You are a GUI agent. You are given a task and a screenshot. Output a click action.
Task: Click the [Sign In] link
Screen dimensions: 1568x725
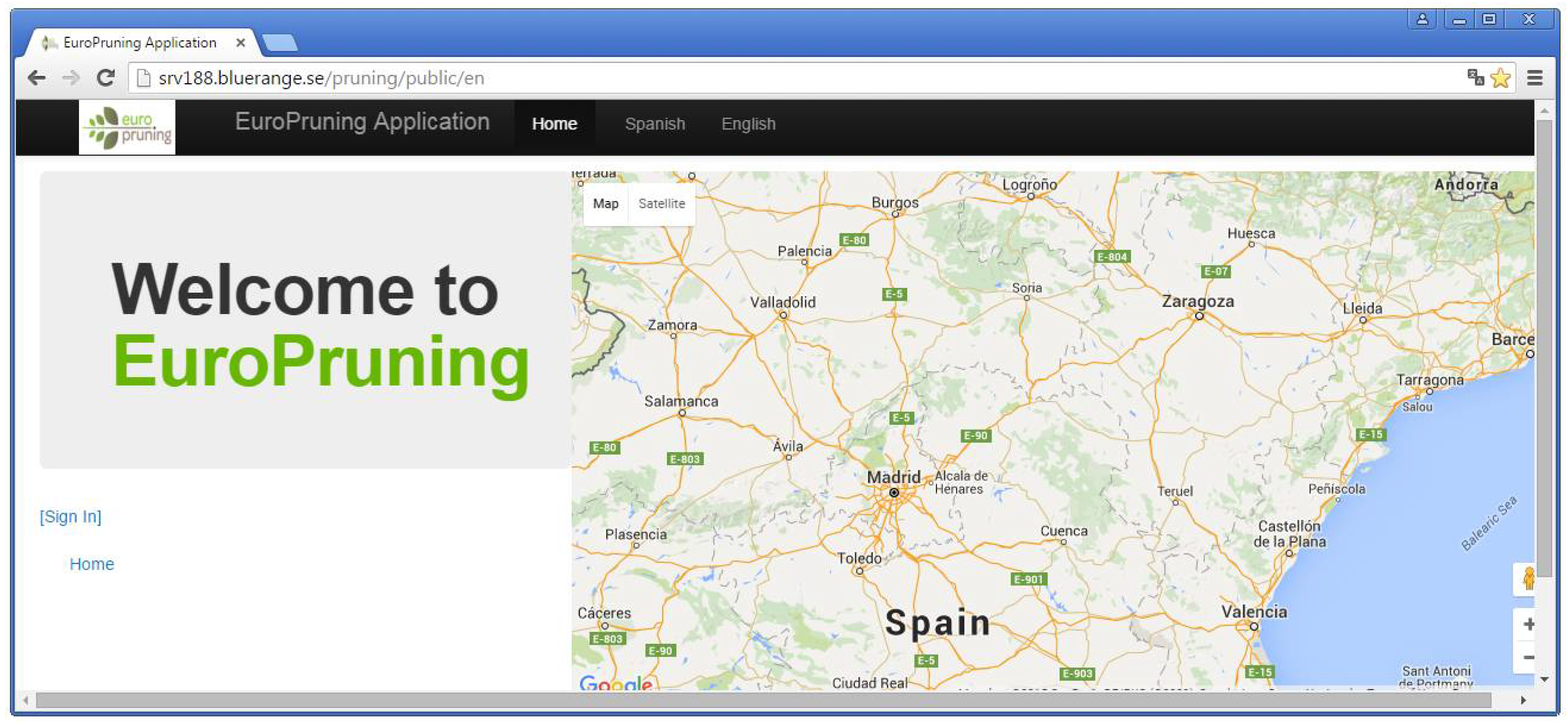(x=71, y=516)
